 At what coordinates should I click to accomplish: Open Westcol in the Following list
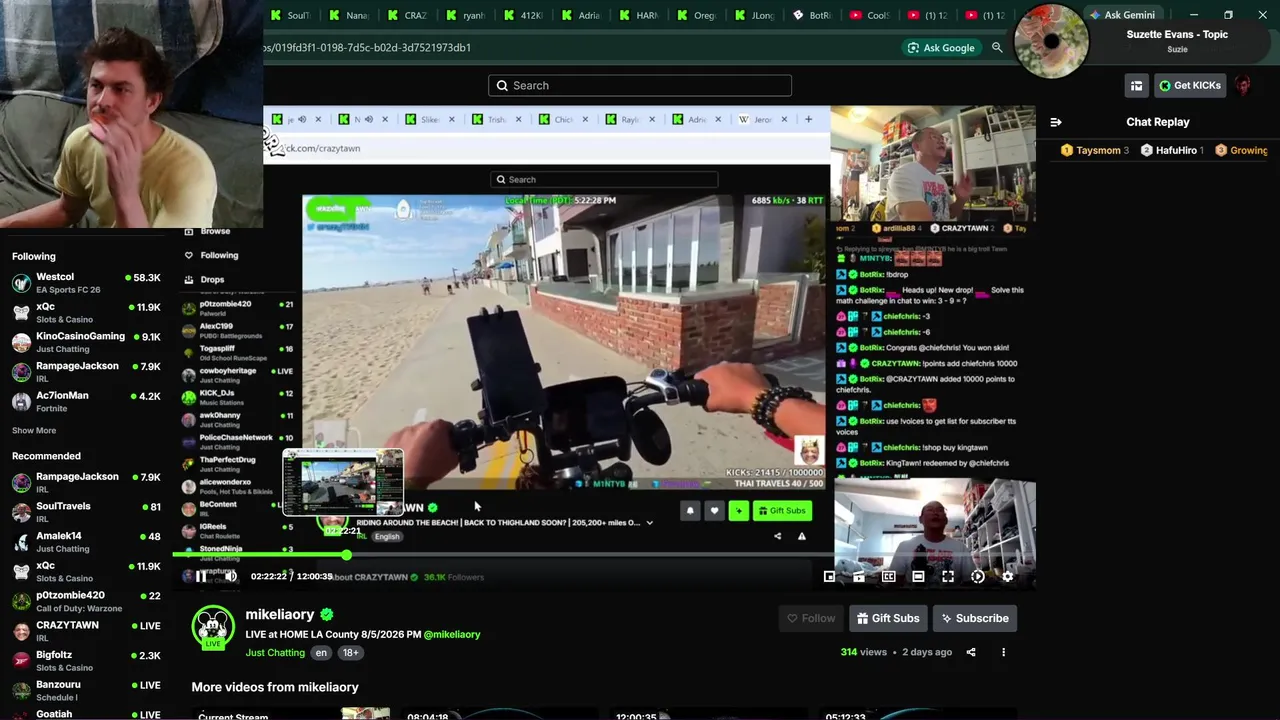click(86, 283)
